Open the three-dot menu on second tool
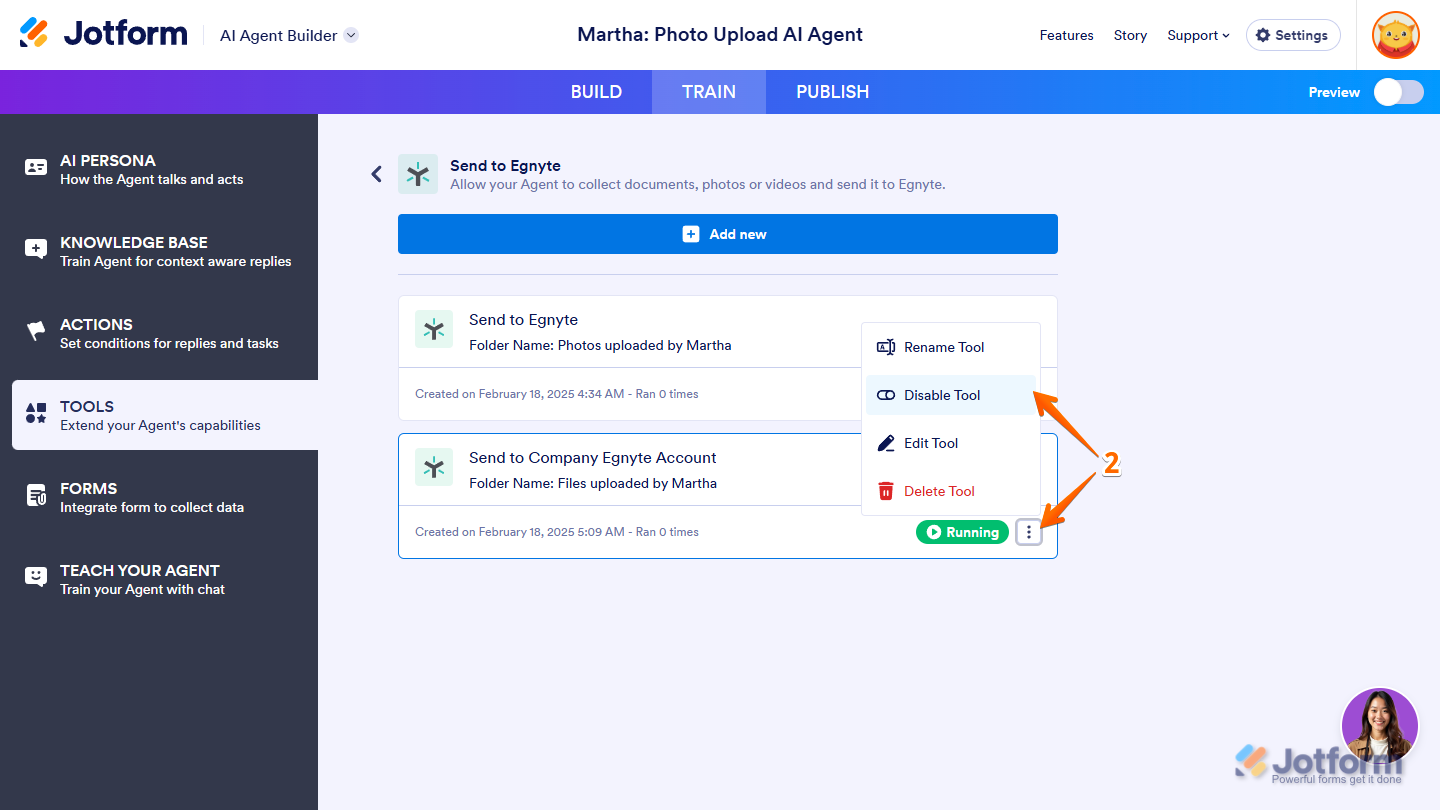Image resolution: width=1440 pixels, height=810 pixels. 1029,532
